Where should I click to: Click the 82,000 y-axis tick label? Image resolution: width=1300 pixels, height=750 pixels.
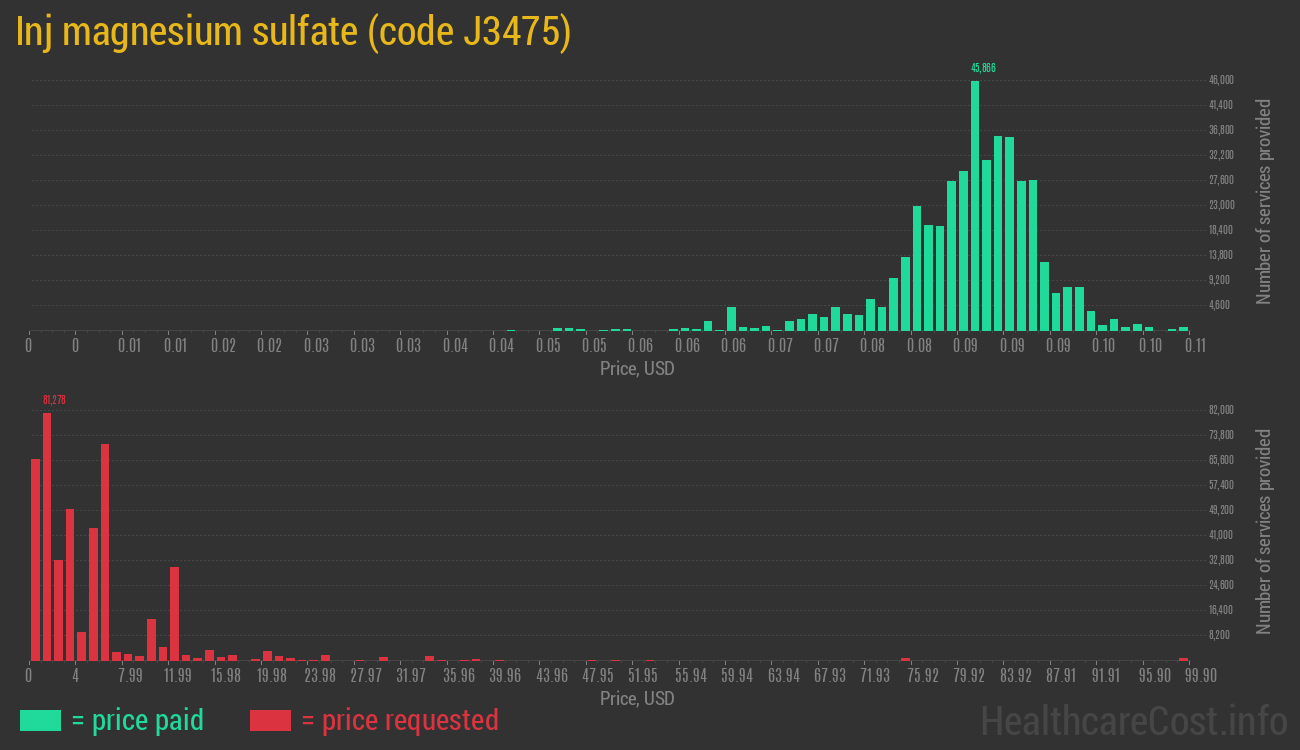coord(1220,410)
